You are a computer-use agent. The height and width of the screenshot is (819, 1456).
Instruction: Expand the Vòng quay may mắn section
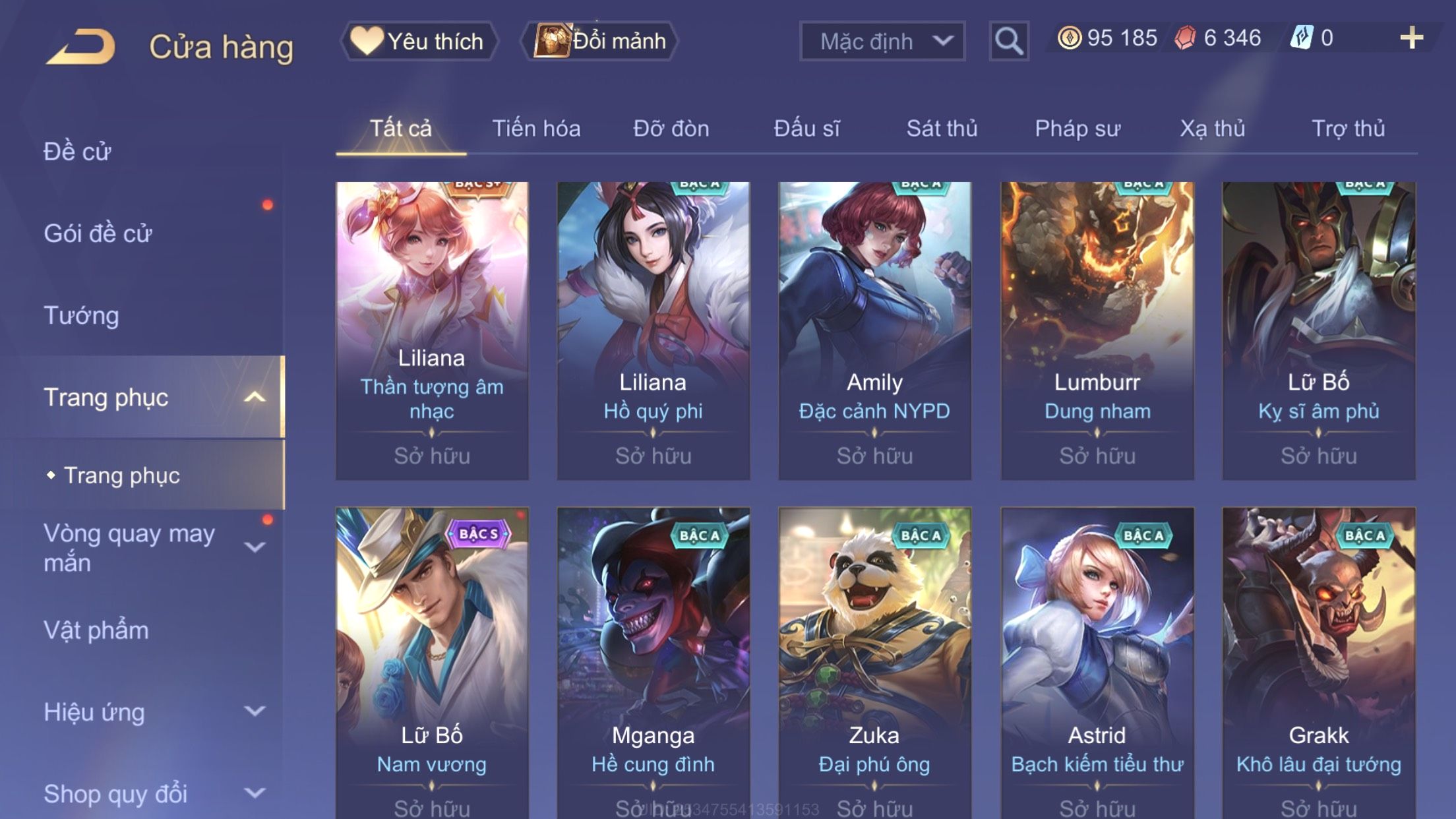255,547
